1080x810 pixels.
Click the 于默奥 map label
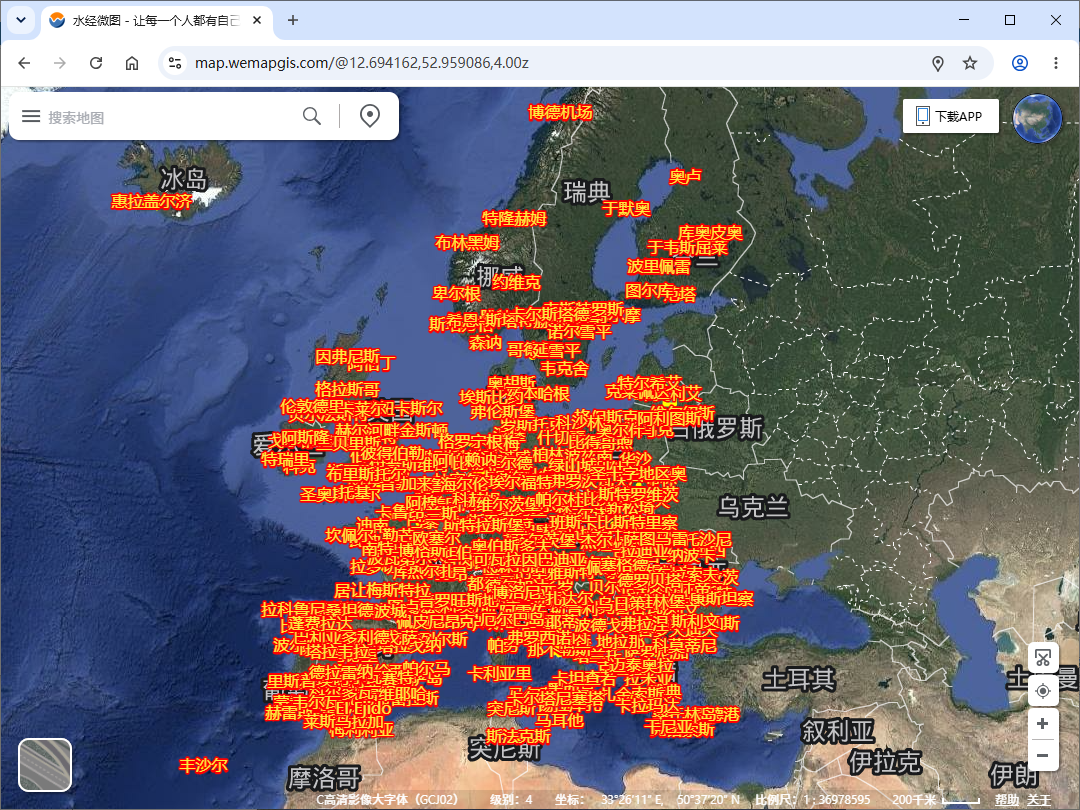[x=626, y=208]
